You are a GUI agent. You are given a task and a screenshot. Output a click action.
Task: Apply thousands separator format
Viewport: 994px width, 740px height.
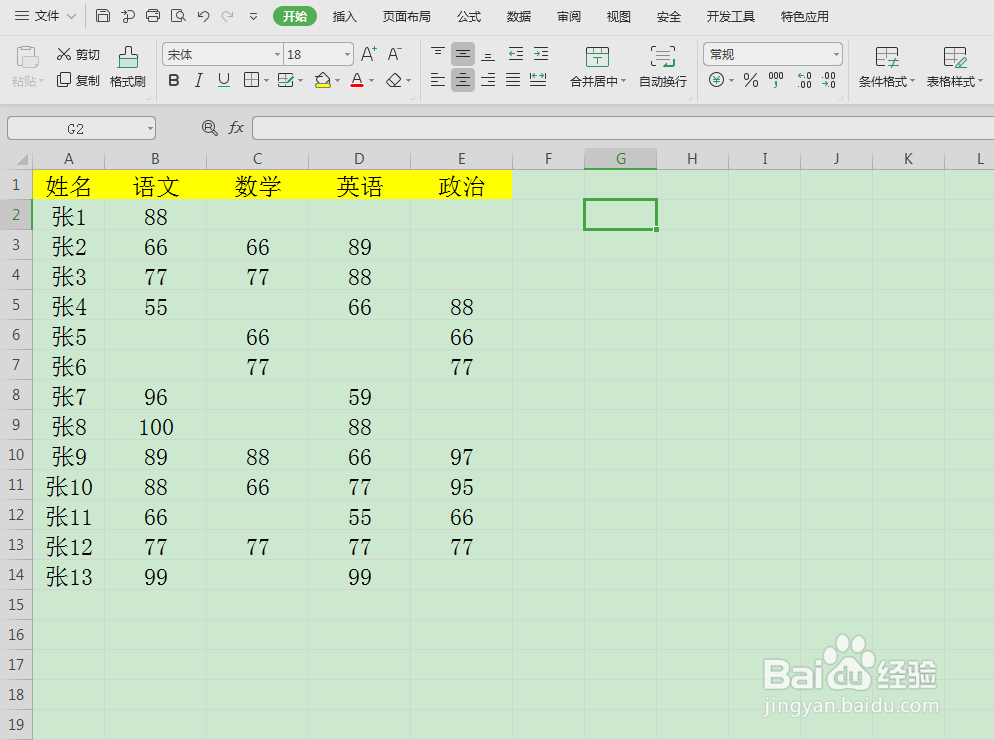point(776,81)
